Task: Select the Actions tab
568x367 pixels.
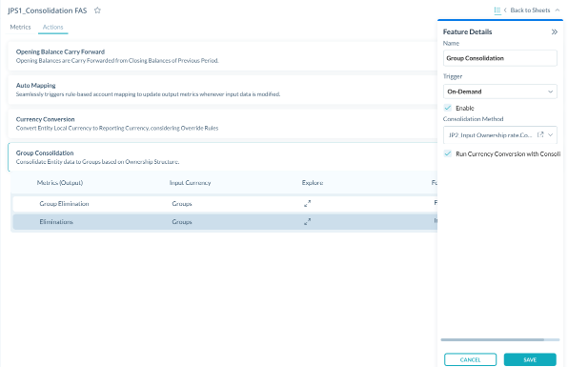Action: [x=53, y=27]
